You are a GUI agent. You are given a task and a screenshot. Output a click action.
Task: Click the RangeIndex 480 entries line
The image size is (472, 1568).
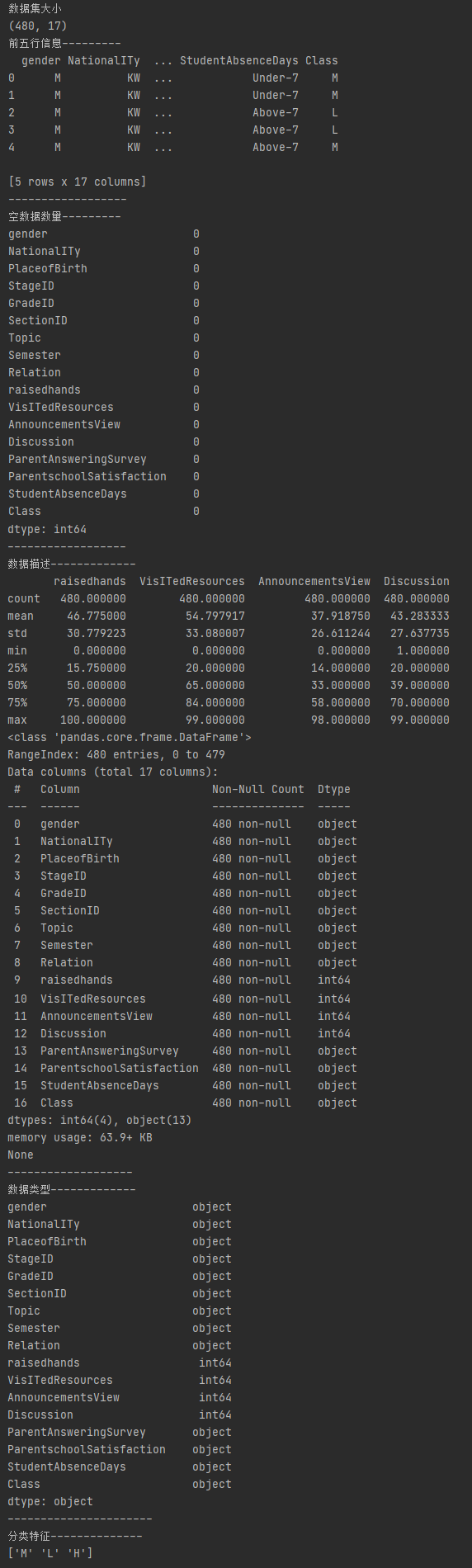pos(116,755)
